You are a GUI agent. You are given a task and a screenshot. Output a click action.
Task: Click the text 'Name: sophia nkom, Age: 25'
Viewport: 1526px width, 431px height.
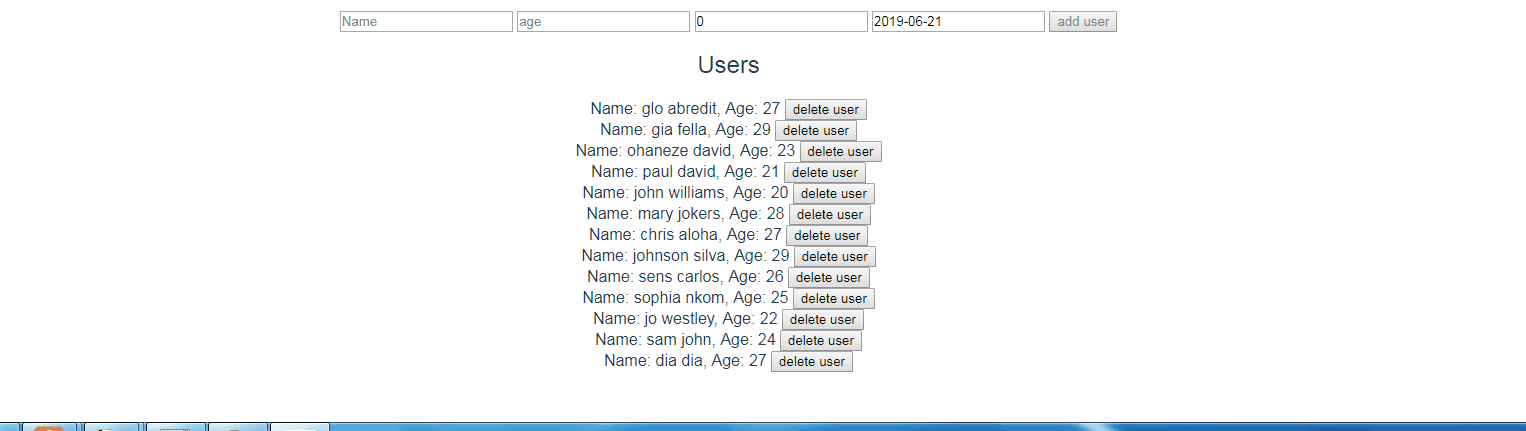click(686, 298)
